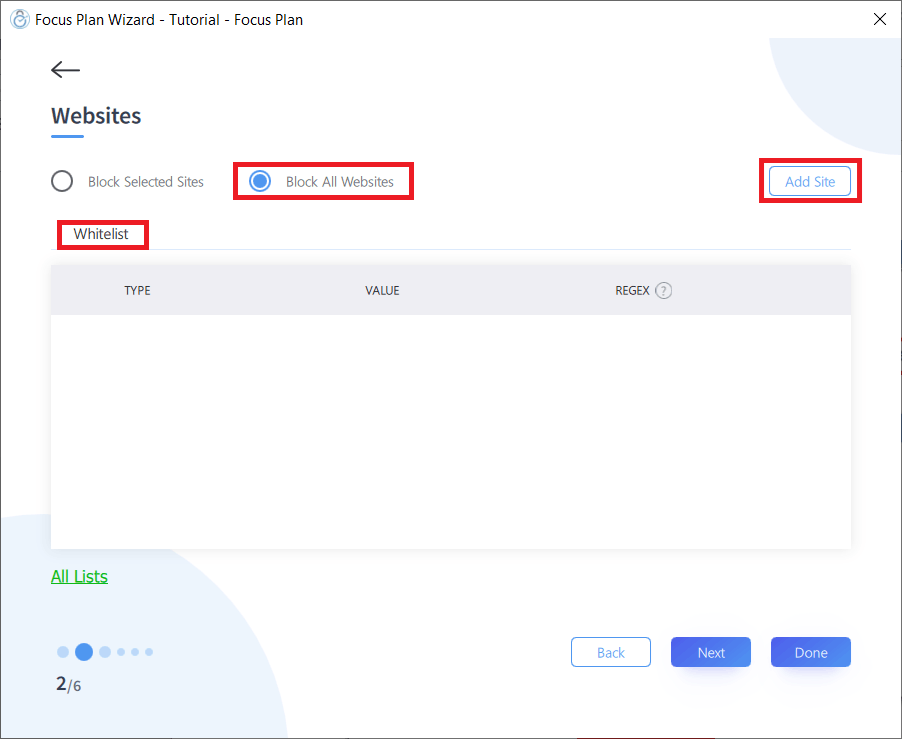Click the Back button
The image size is (902, 739).
point(610,651)
